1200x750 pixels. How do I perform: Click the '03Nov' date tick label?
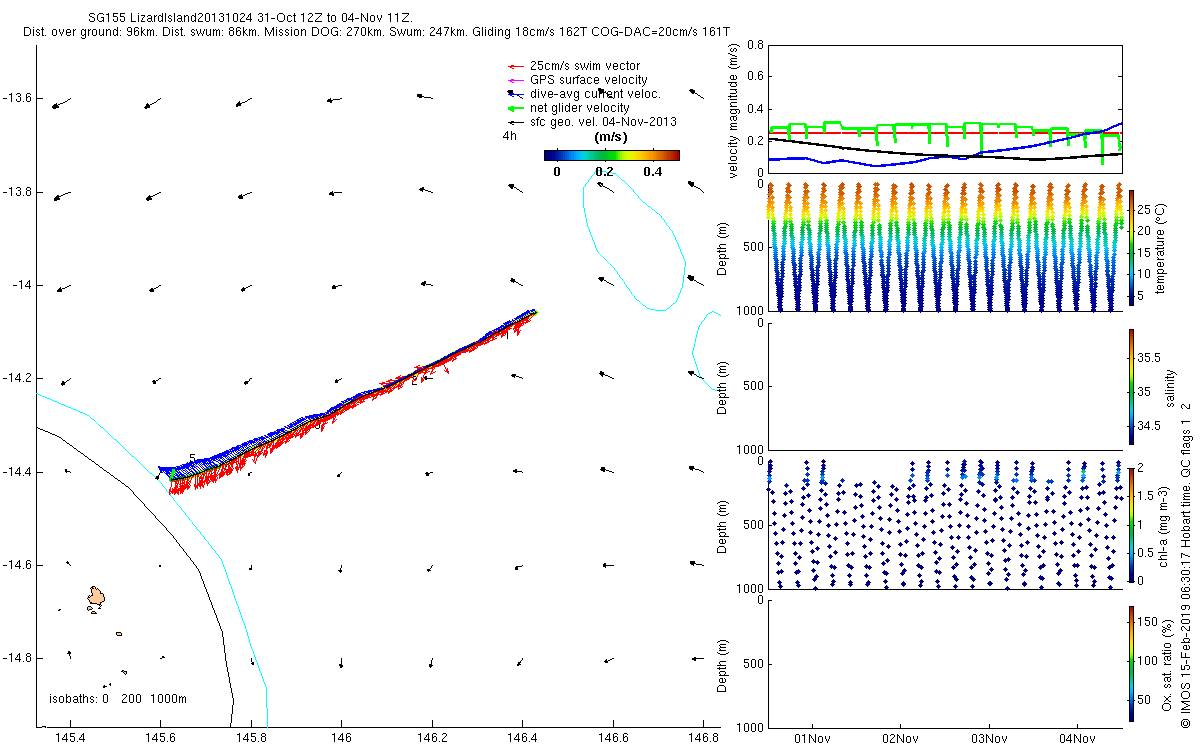tap(989, 740)
